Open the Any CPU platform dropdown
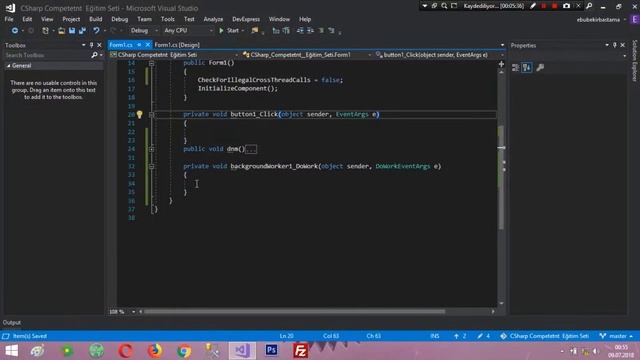640x360 pixels. click(188, 31)
